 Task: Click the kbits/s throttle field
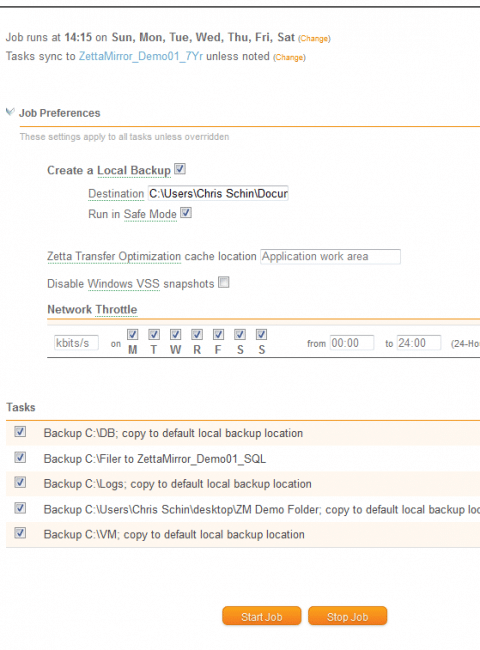(x=76, y=343)
